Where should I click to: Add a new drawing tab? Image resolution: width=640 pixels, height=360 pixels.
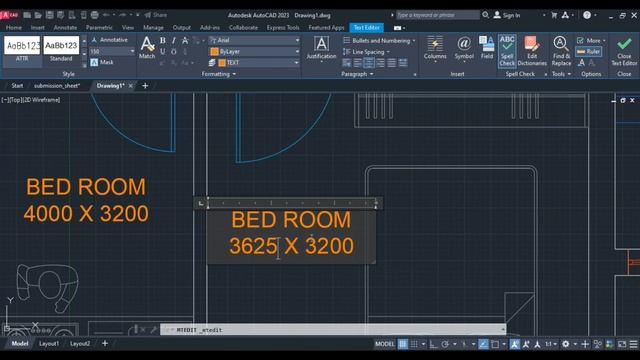[145, 86]
